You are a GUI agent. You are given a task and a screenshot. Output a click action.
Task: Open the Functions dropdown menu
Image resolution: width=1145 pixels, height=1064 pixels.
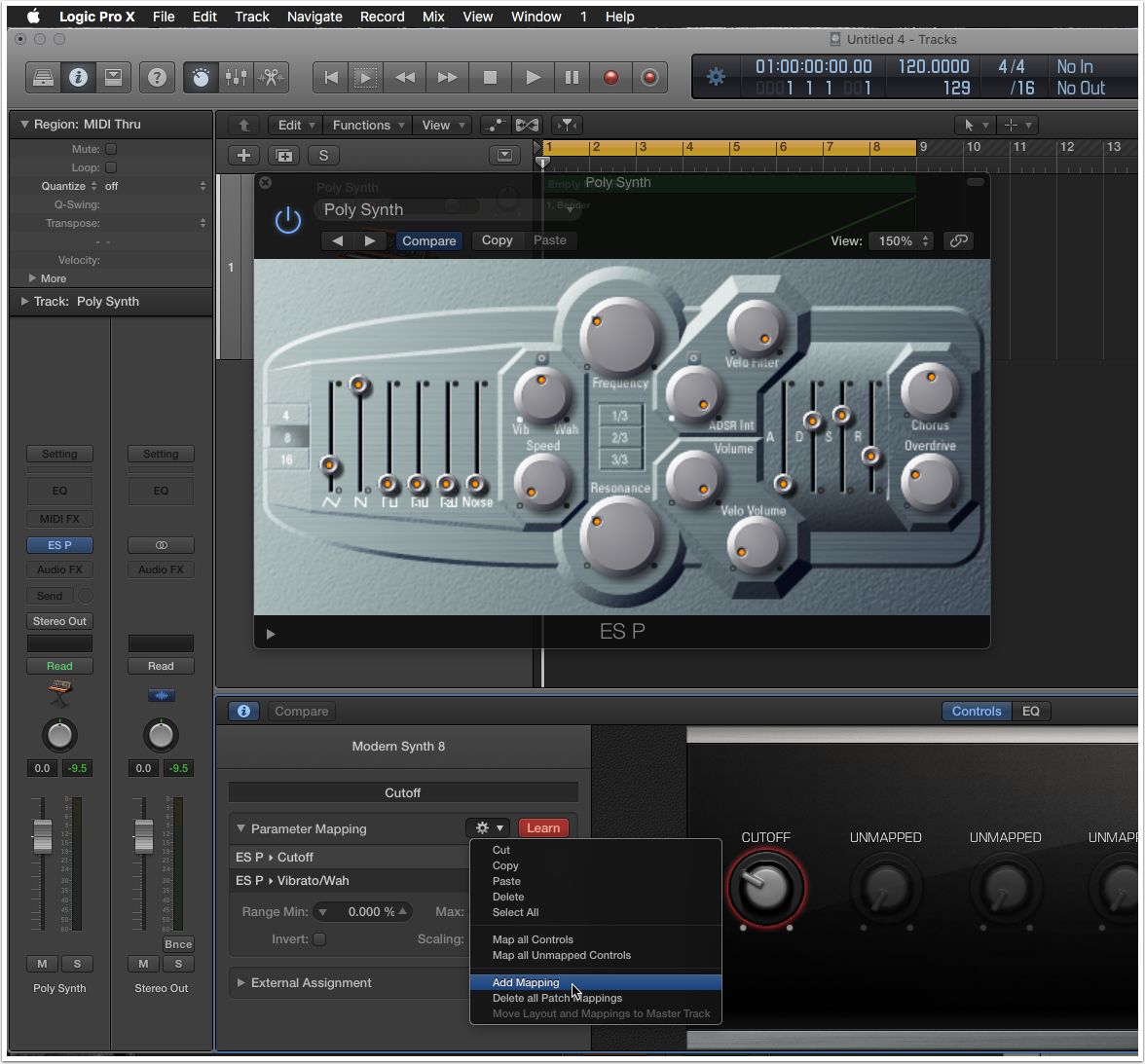coord(368,126)
